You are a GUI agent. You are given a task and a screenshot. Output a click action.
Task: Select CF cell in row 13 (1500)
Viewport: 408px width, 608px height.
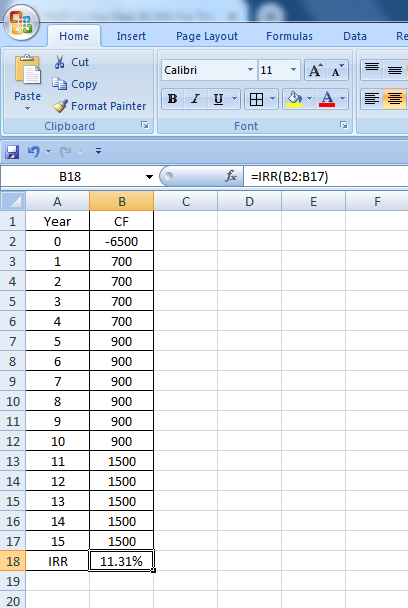pyautogui.click(x=121, y=461)
